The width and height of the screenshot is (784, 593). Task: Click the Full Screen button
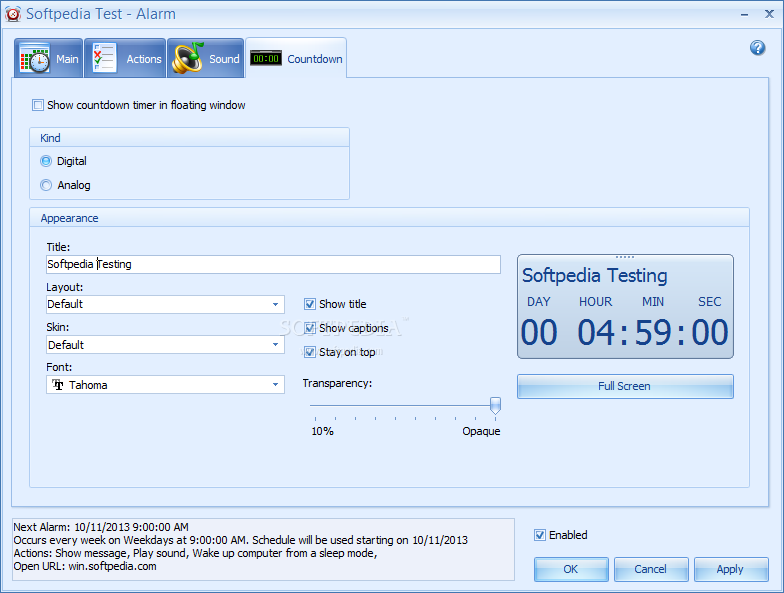click(625, 386)
